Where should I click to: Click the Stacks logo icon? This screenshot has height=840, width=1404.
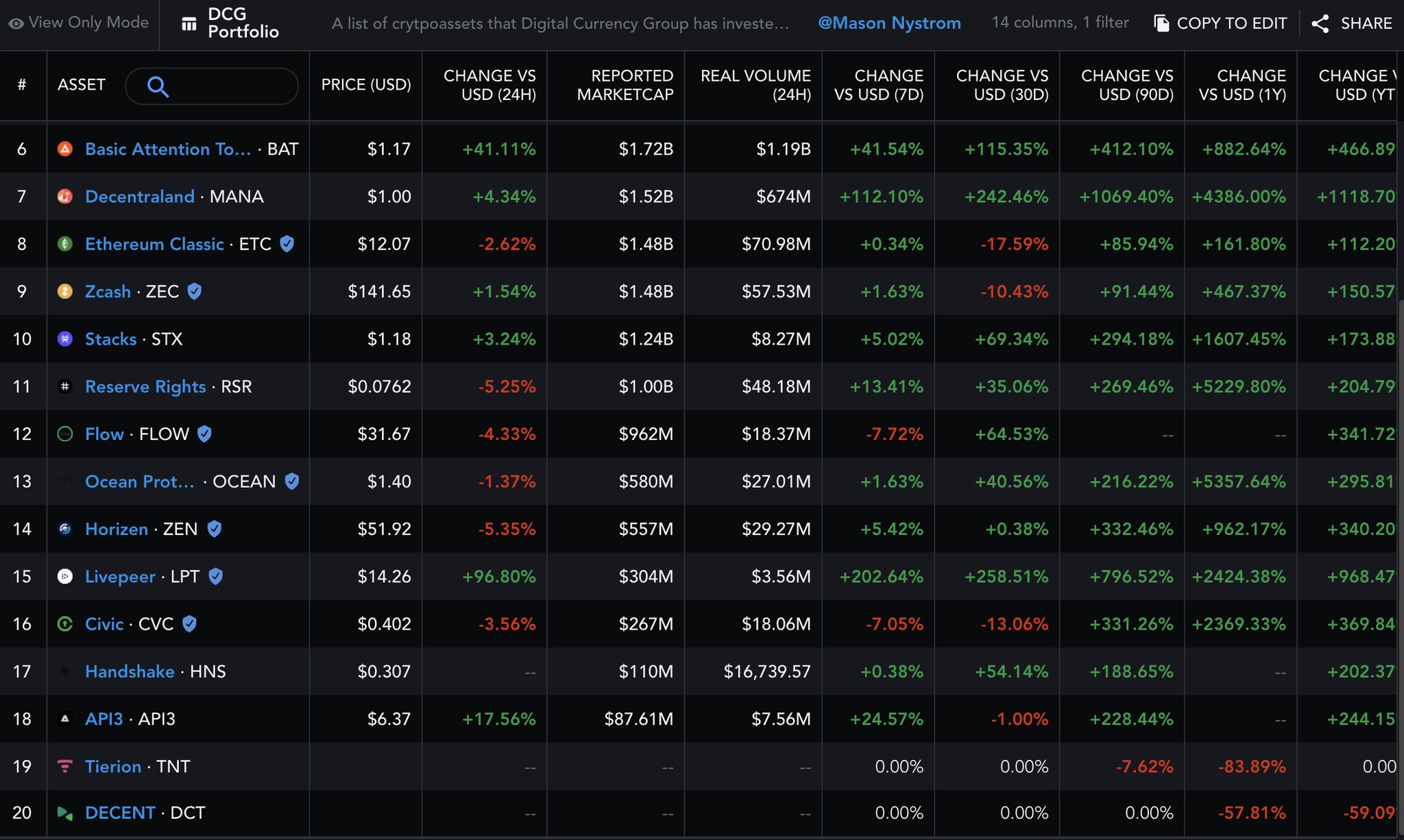coord(65,338)
